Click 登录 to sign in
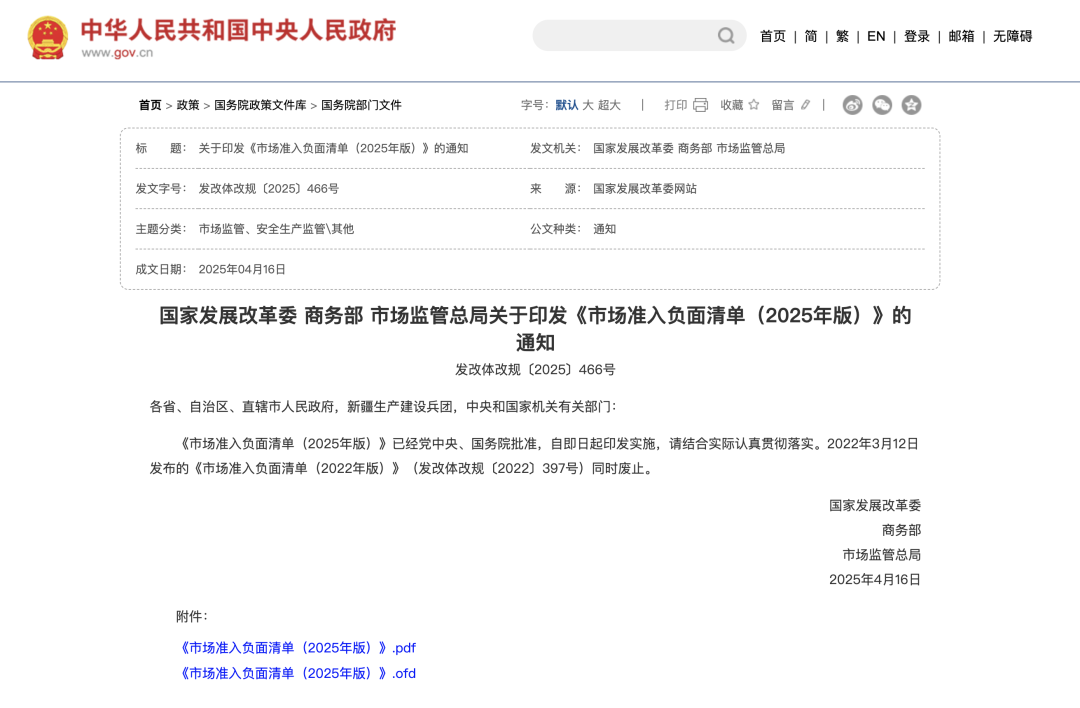This screenshot has height=708, width=1080. (917, 35)
